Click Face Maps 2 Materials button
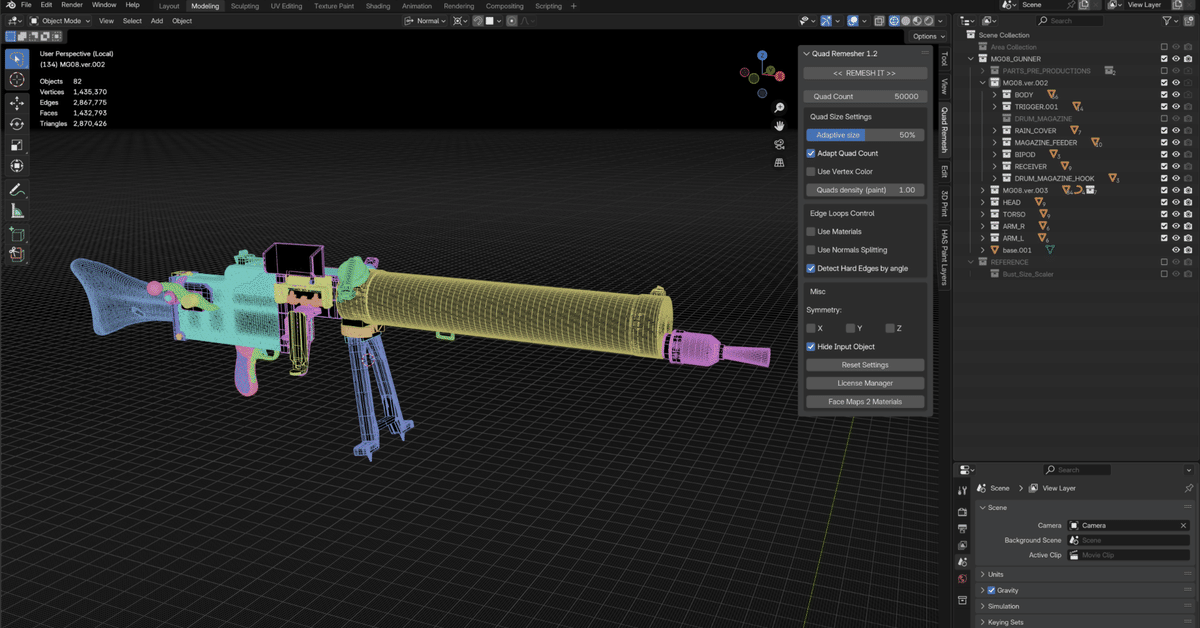1200x628 pixels. coord(866,401)
